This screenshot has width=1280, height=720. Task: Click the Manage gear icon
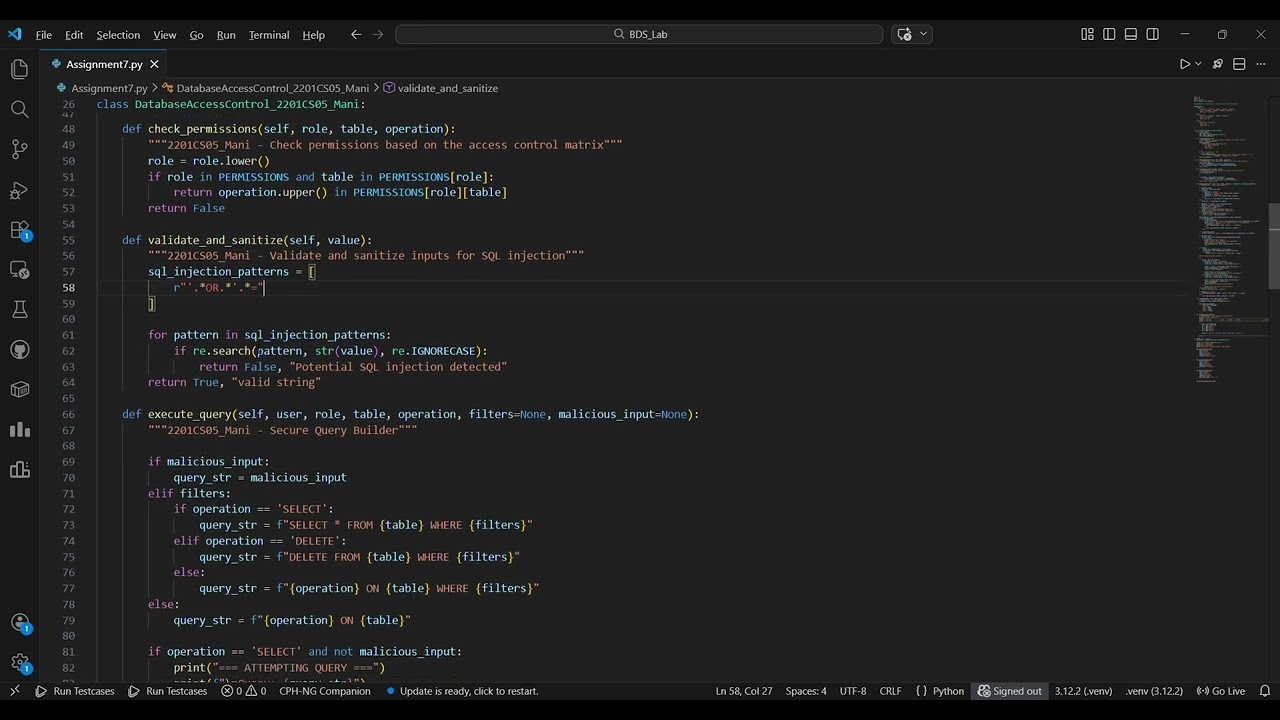(x=19, y=662)
